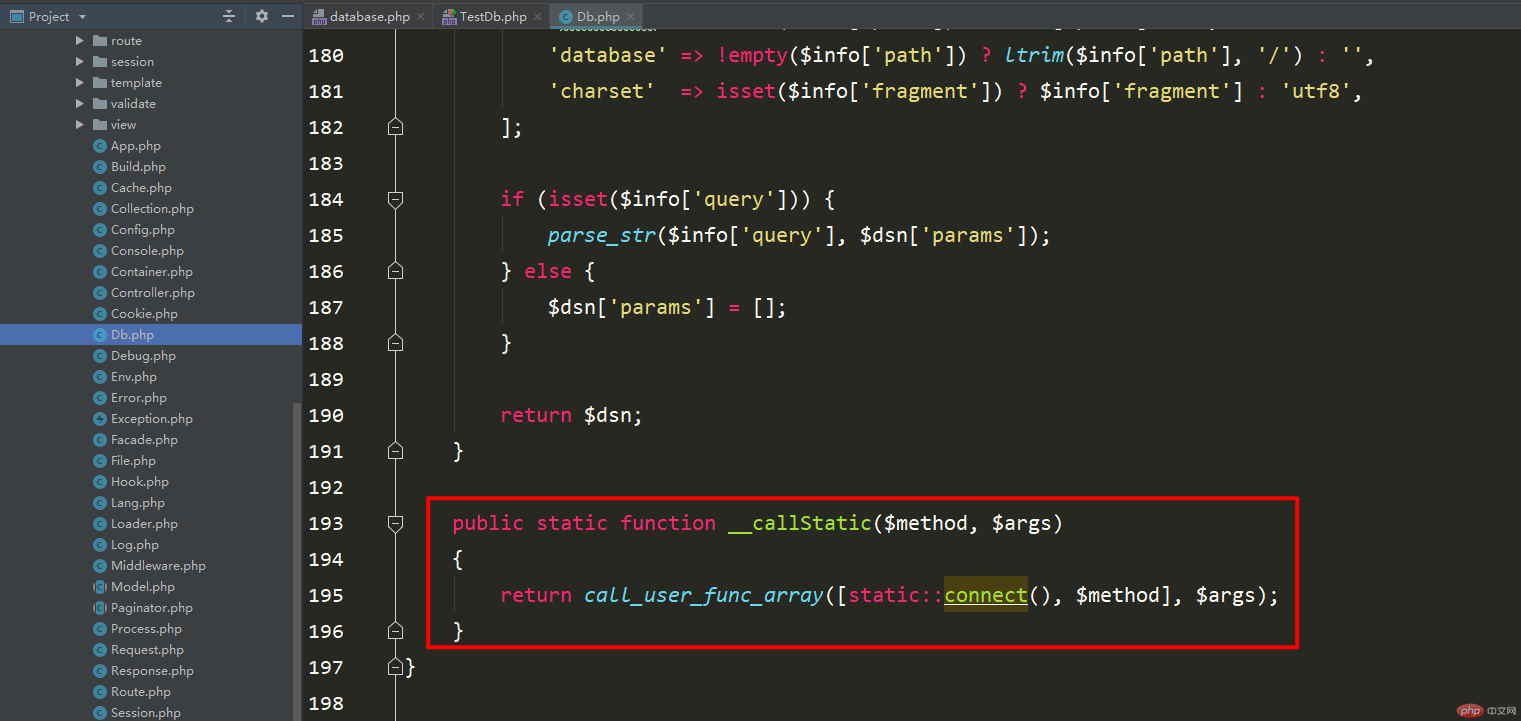Select the view folder icon
Screen dimensions: 1521x721
(x=100, y=125)
